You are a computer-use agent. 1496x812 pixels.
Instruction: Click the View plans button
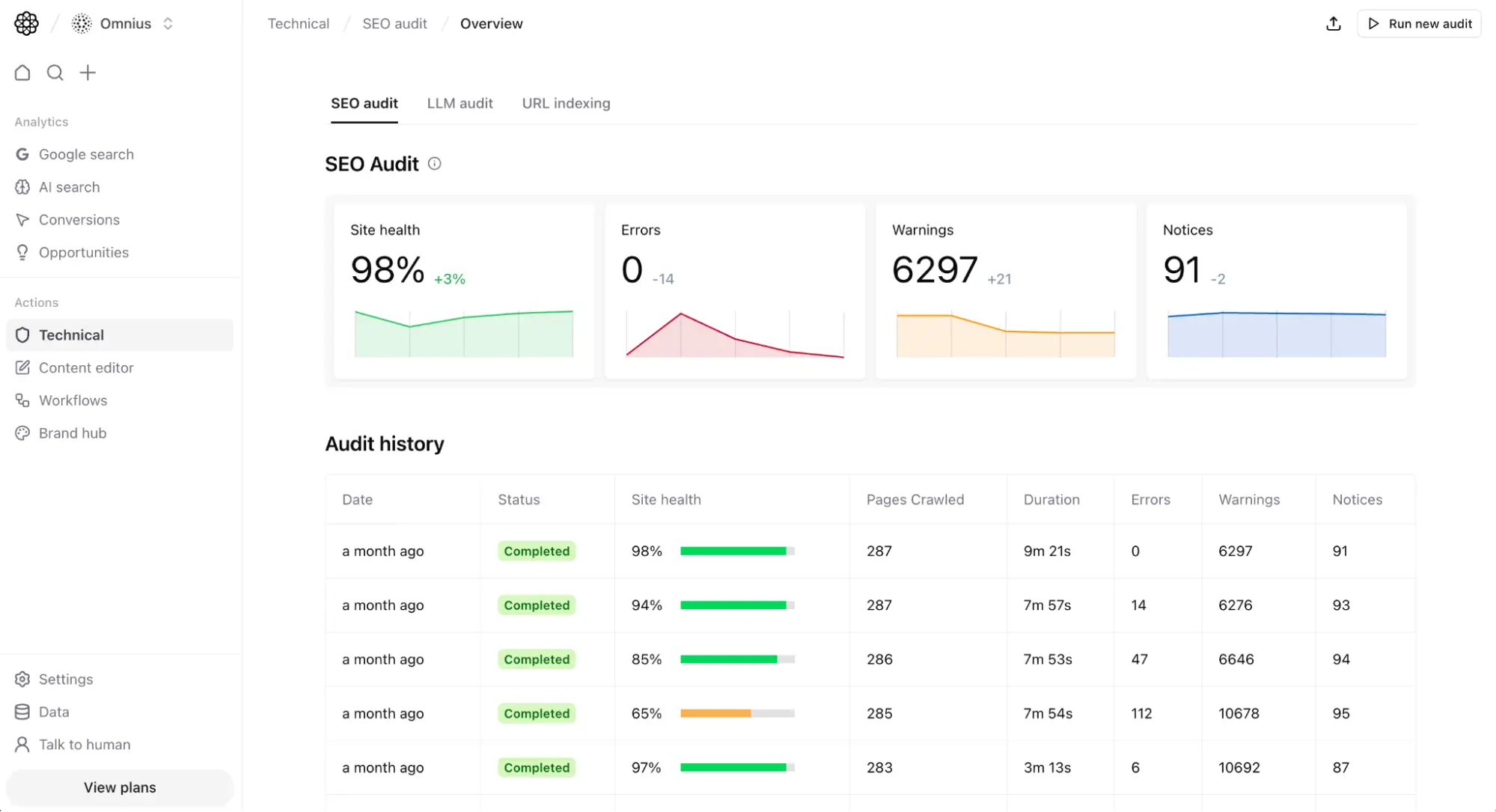(119, 787)
